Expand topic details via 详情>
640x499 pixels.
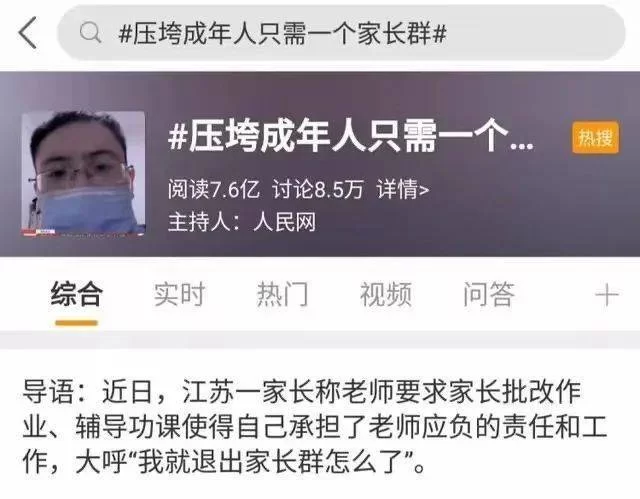click(x=403, y=189)
